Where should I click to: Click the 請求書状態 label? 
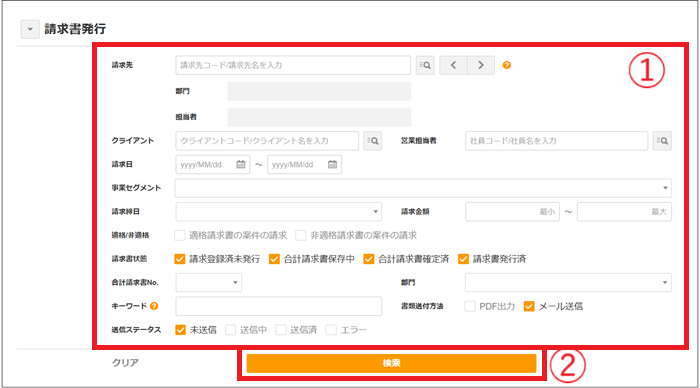click(x=129, y=259)
